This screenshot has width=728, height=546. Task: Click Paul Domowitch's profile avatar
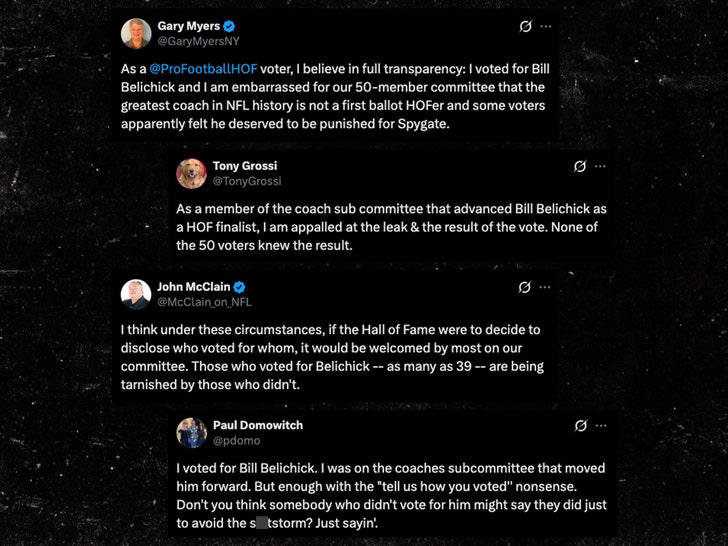[x=192, y=433]
